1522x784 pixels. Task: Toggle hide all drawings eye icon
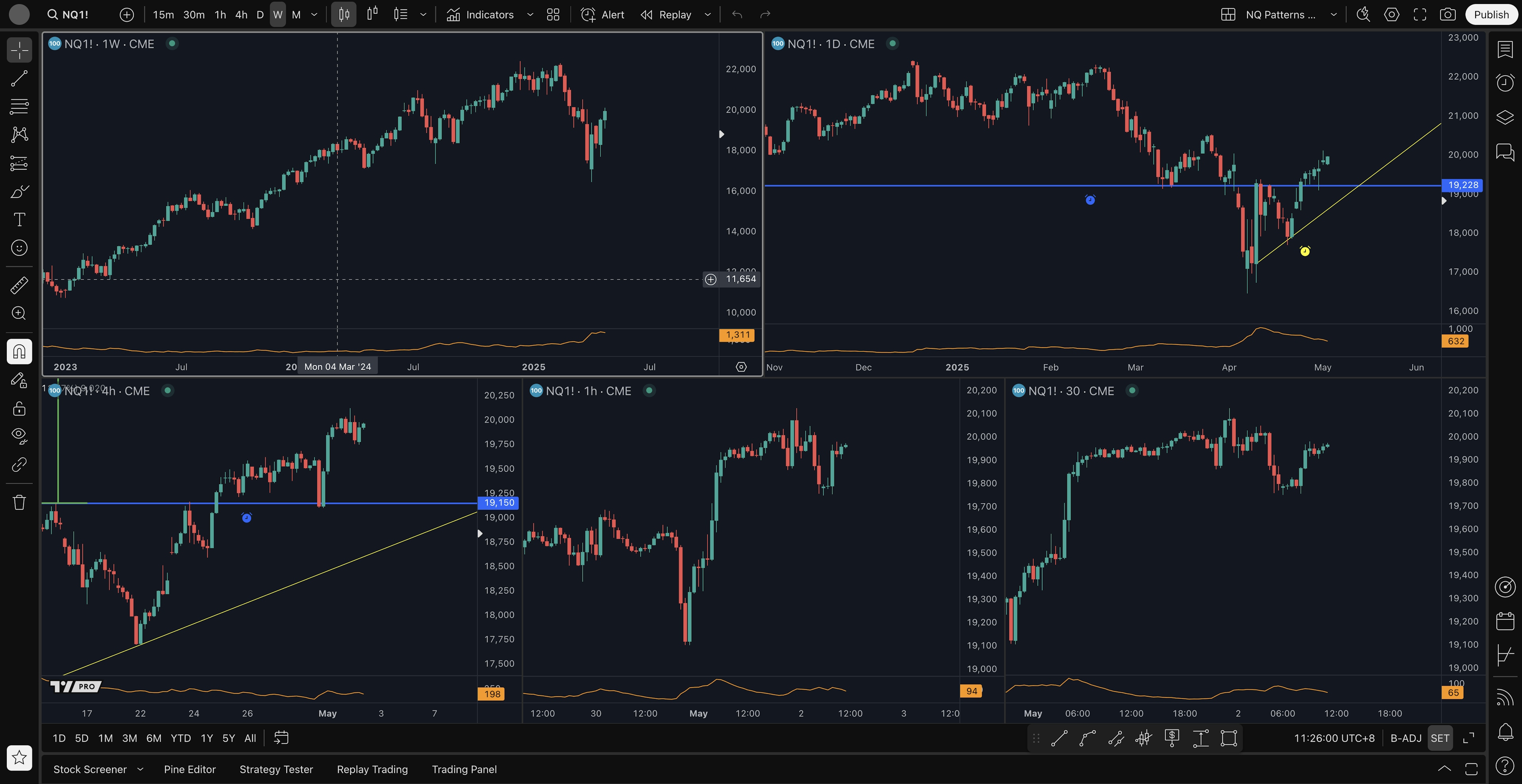coord(19,436)
